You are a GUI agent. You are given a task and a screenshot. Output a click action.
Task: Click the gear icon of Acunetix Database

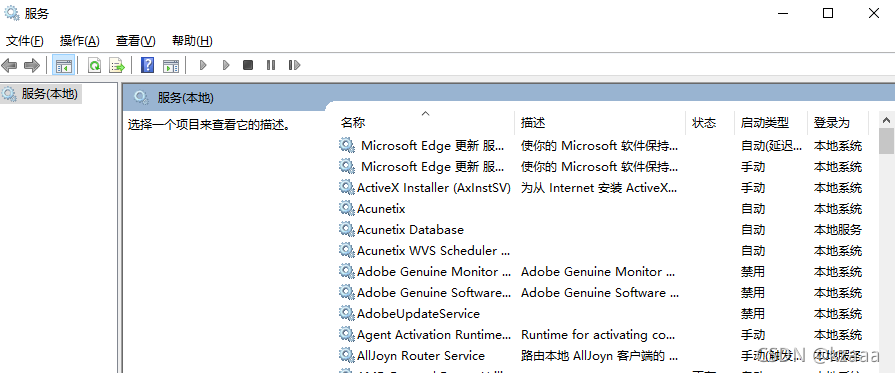coord(346,229)
